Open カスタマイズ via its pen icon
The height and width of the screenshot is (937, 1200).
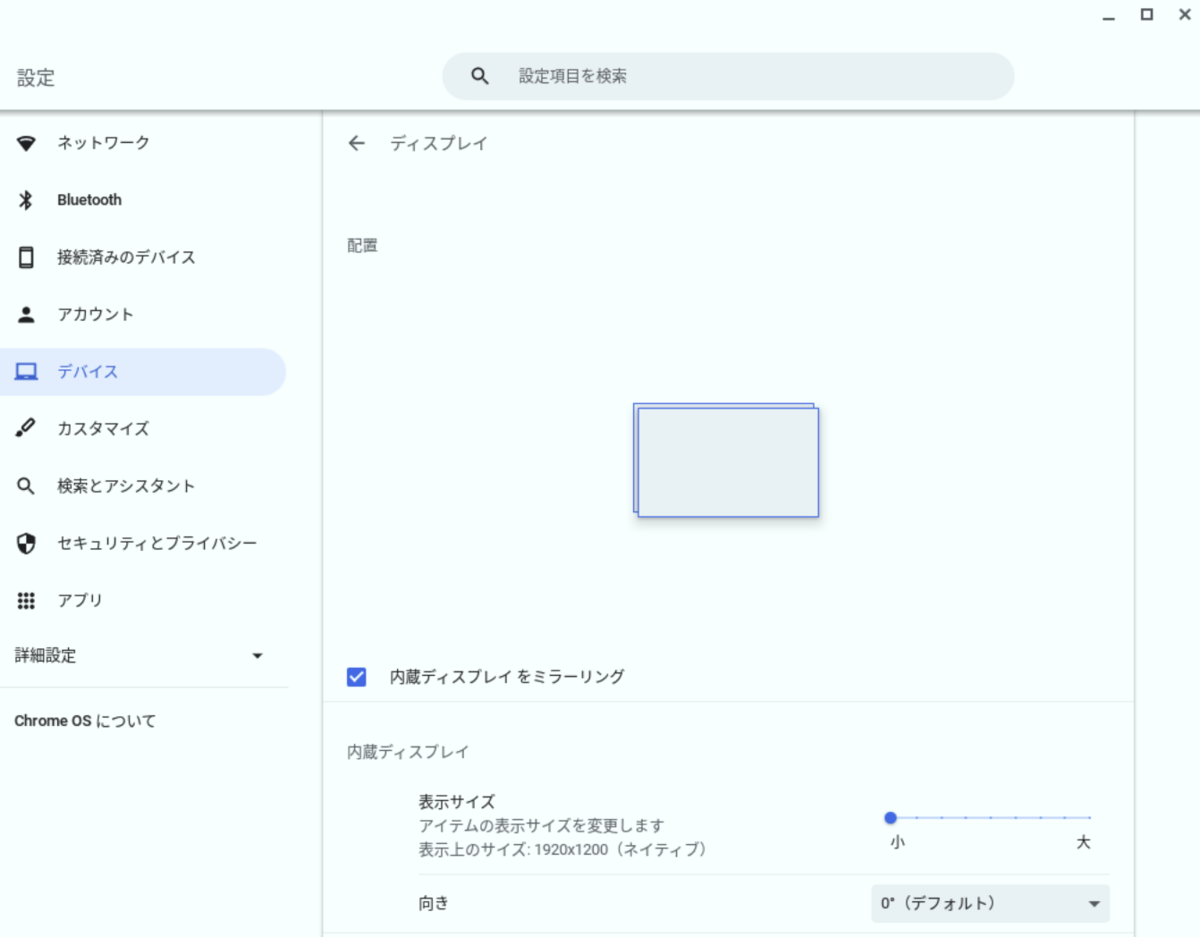coord(26,428)
